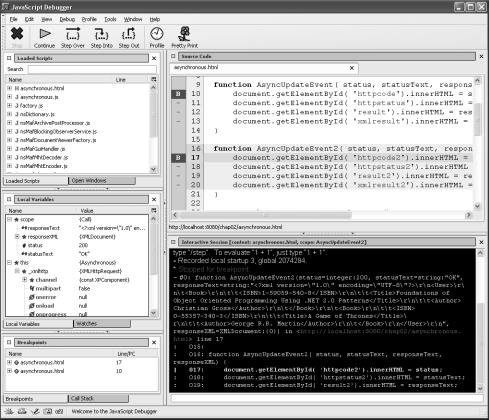Select the Loaded Scripts bottom tab
The height and width of the screenshot is (420, 489).
coord(35,181)
